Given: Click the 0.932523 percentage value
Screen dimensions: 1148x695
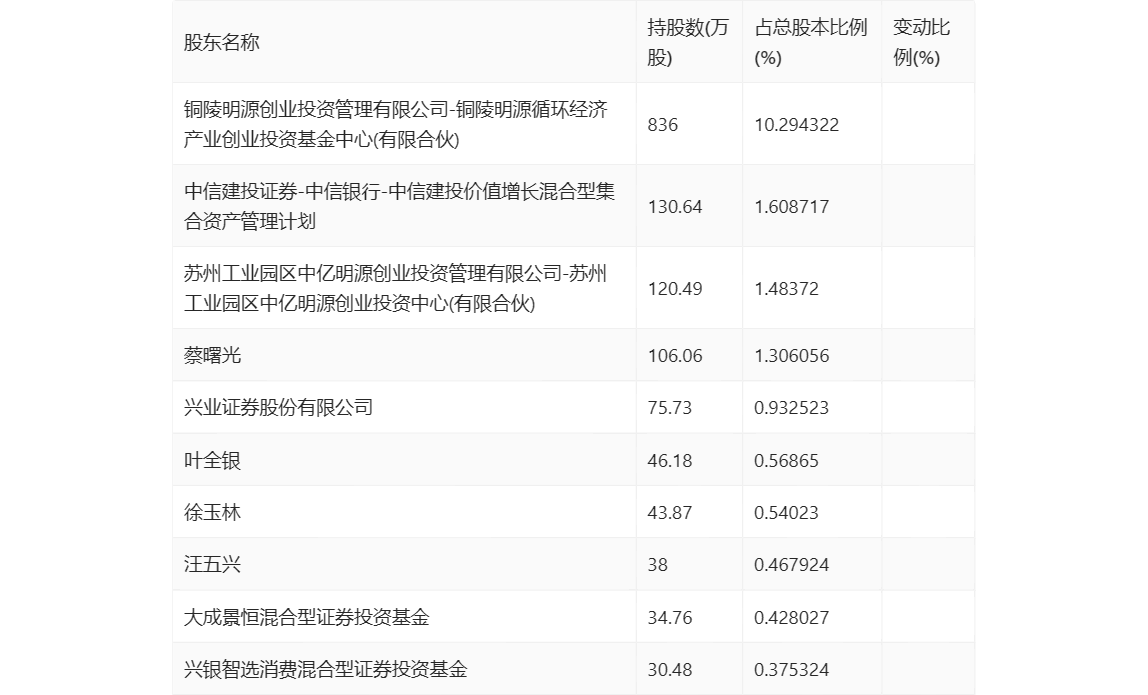Looking at the screenshot, I should [791, 408].
